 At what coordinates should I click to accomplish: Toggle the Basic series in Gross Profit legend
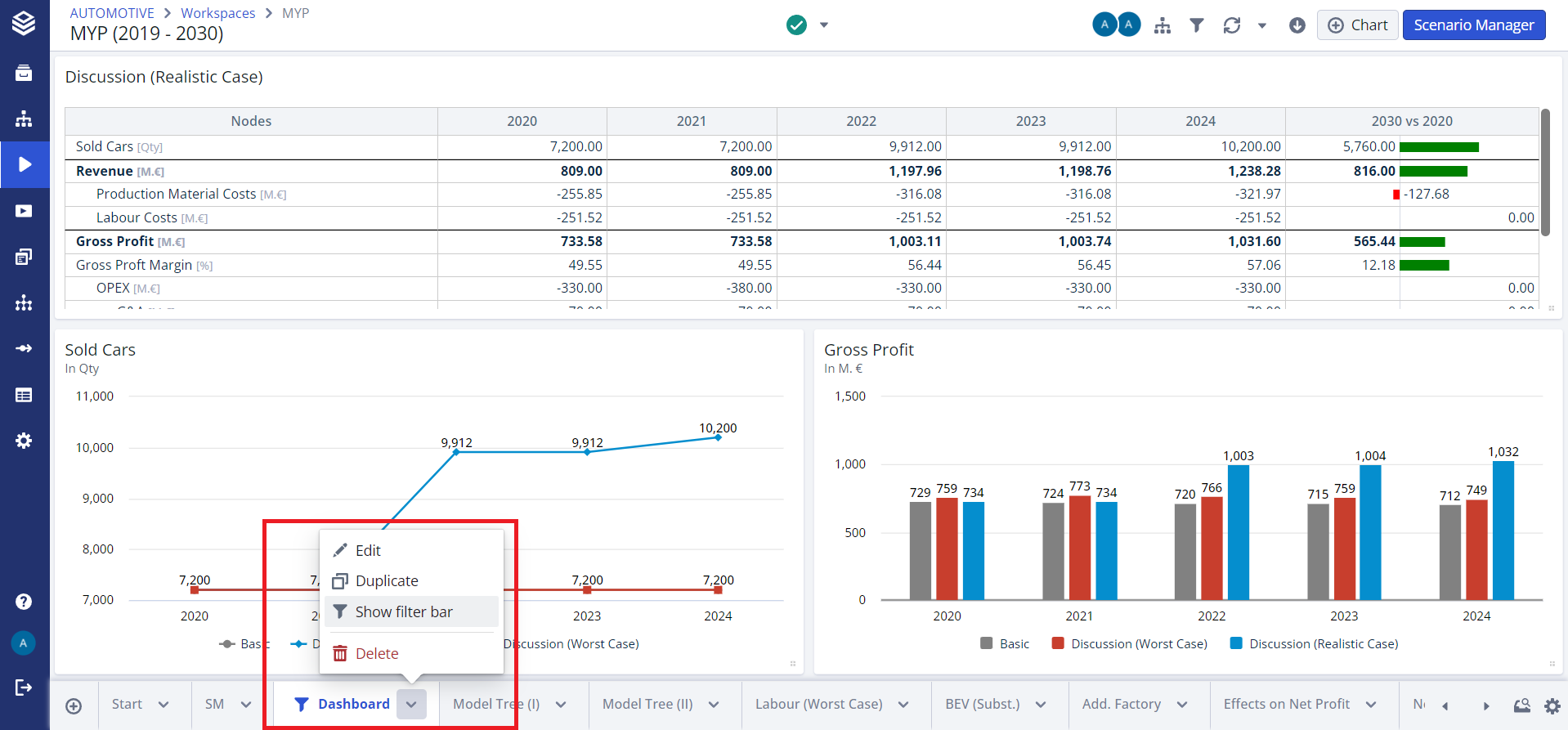point(1005,644)
